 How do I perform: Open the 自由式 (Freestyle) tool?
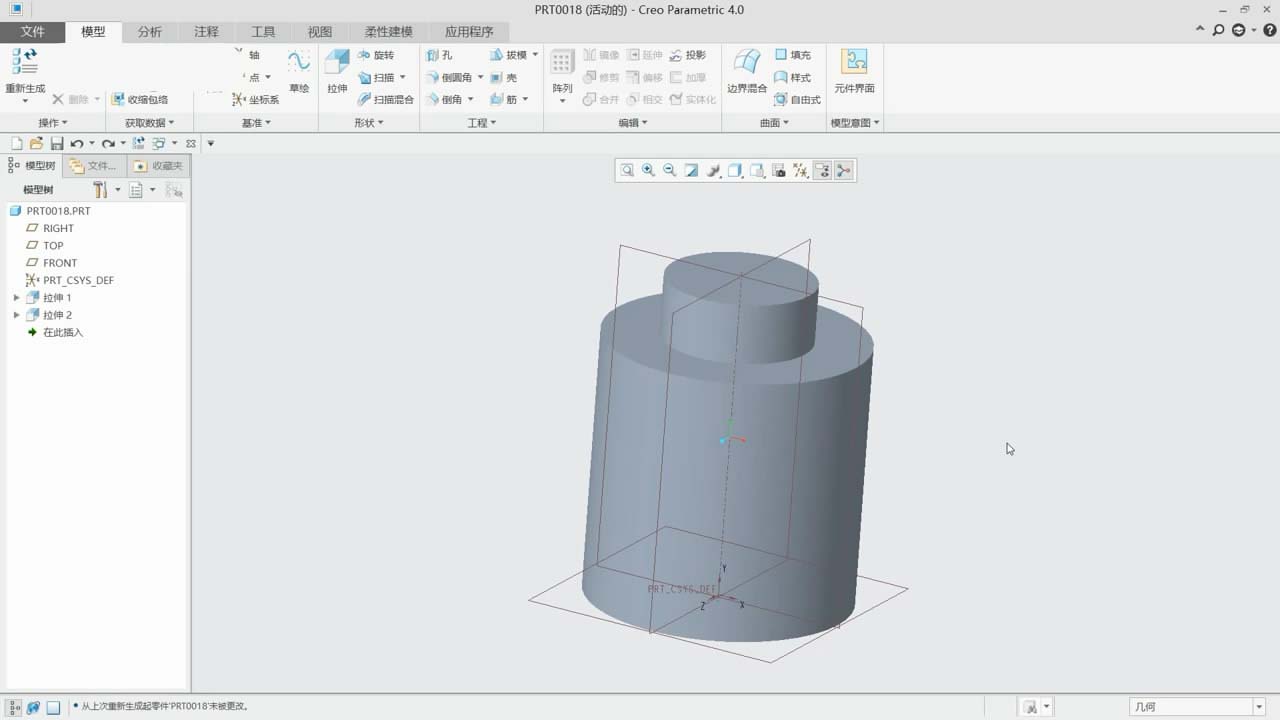tap(798, 99)
